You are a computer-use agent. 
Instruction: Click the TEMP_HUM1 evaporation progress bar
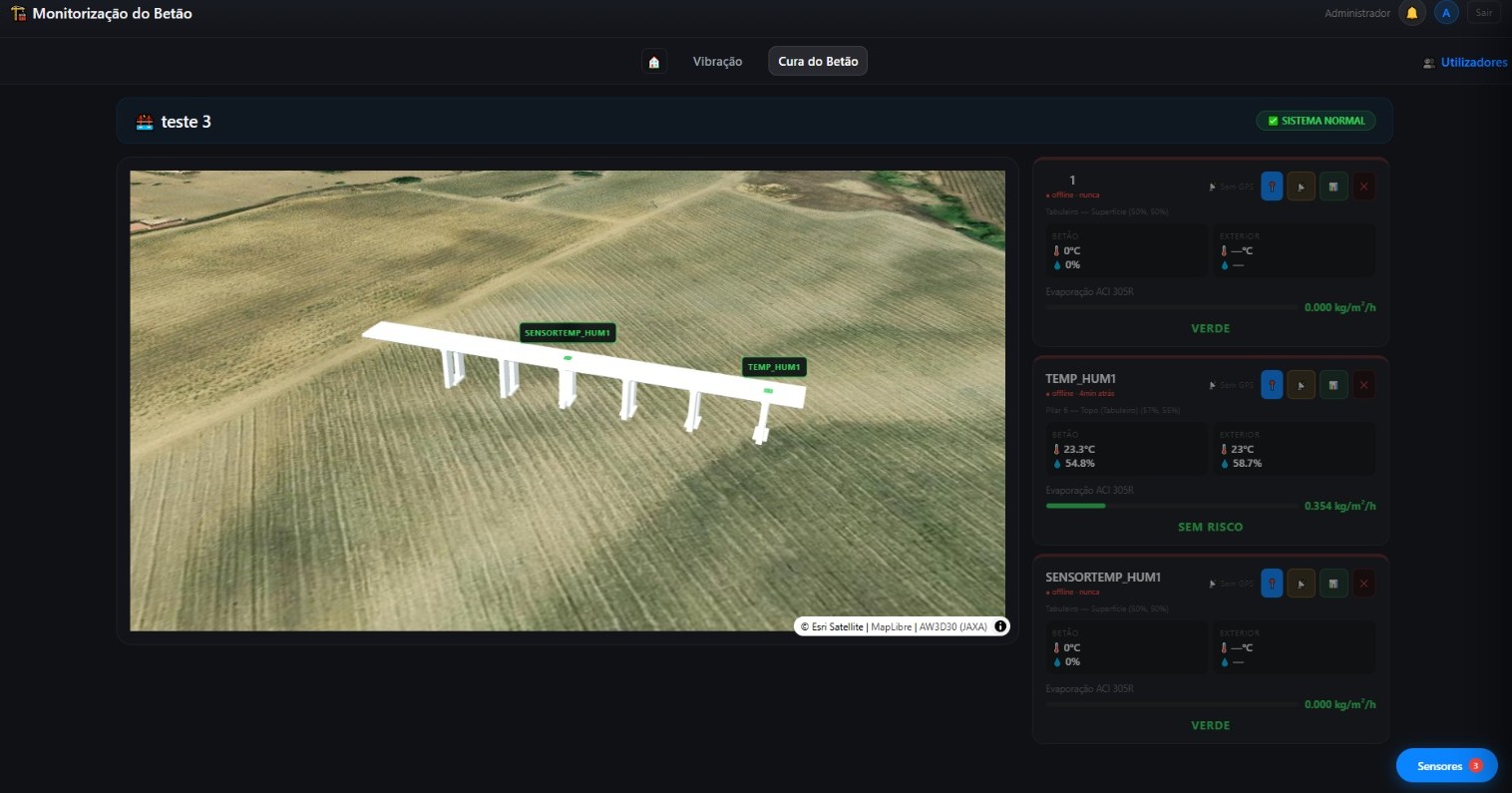click(1170, 506)
